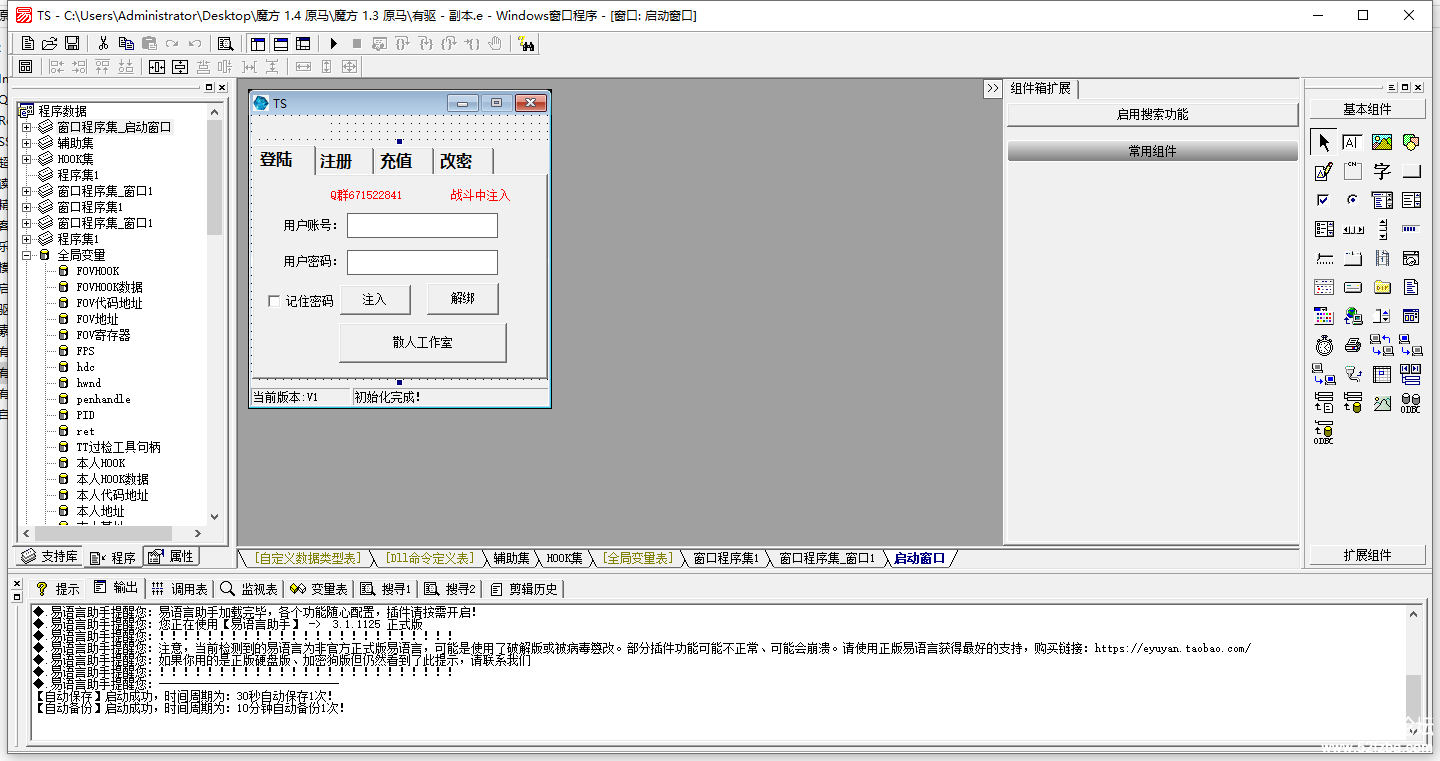Select the picture box component icon
Image resolution: width=1440 pixels, height=761 pixels.
1382,142
